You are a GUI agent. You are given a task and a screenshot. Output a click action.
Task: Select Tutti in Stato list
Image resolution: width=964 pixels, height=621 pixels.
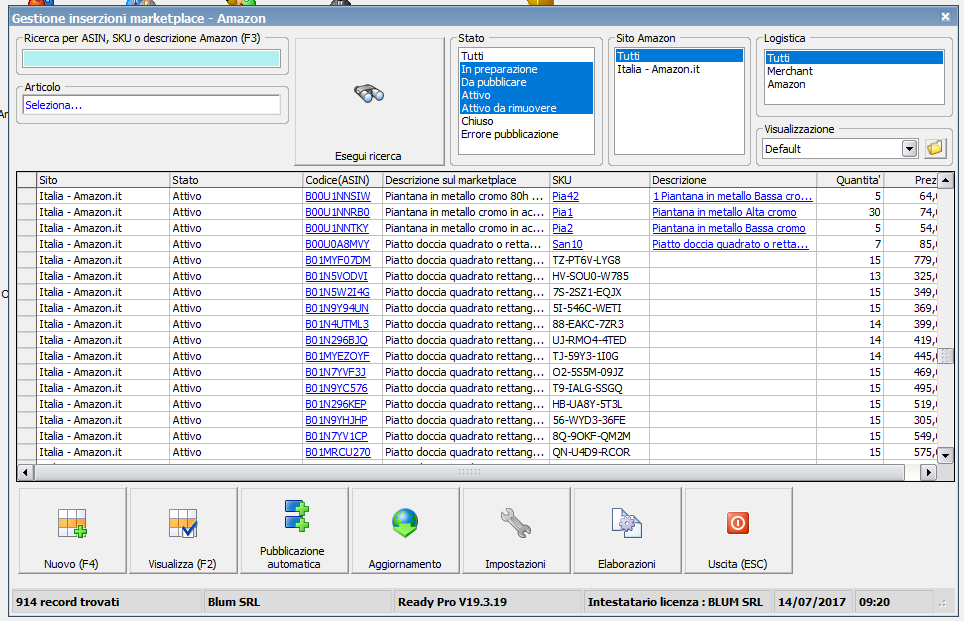click(526, 56)
